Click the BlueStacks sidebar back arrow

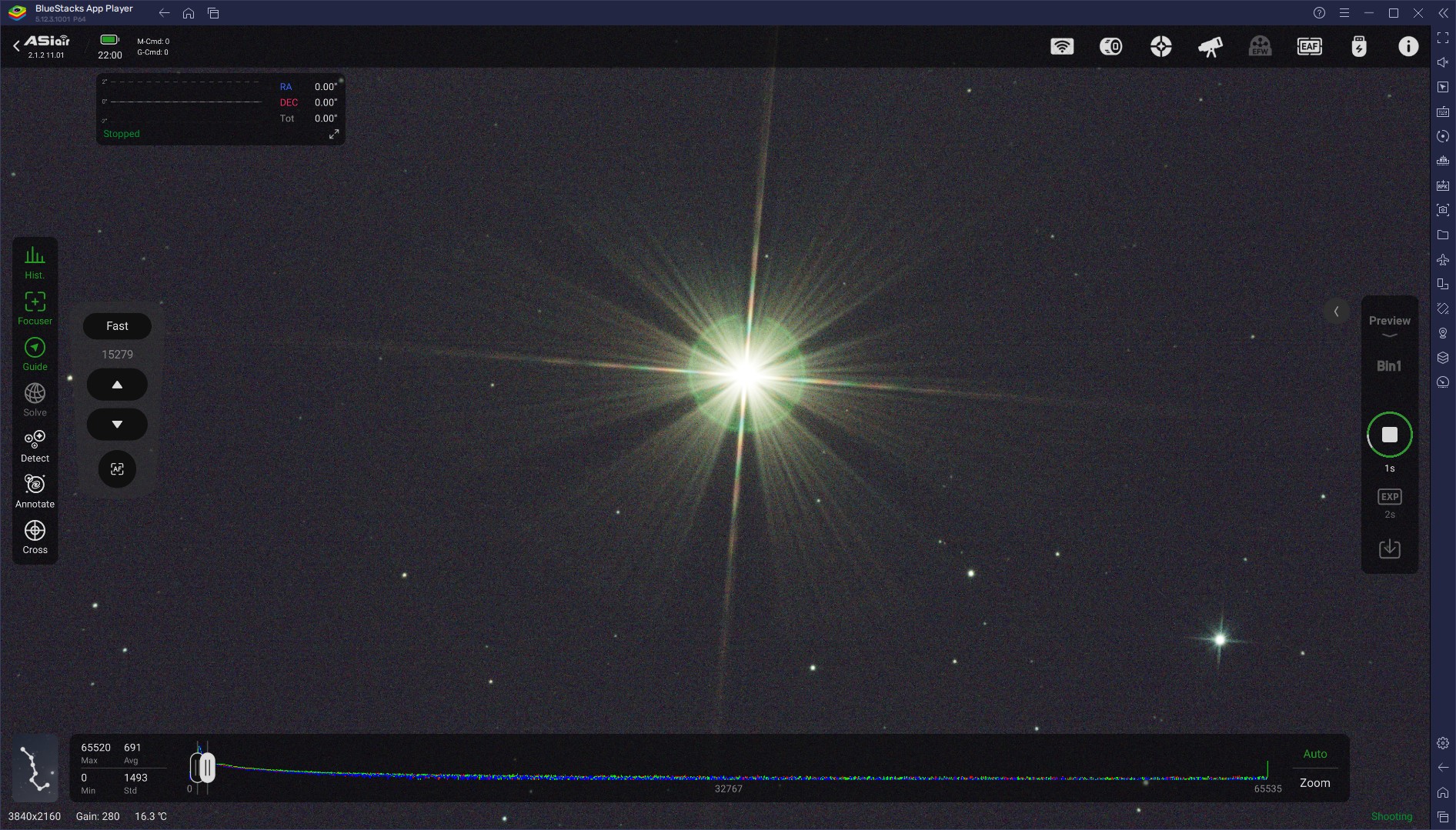click(1443, 768)
